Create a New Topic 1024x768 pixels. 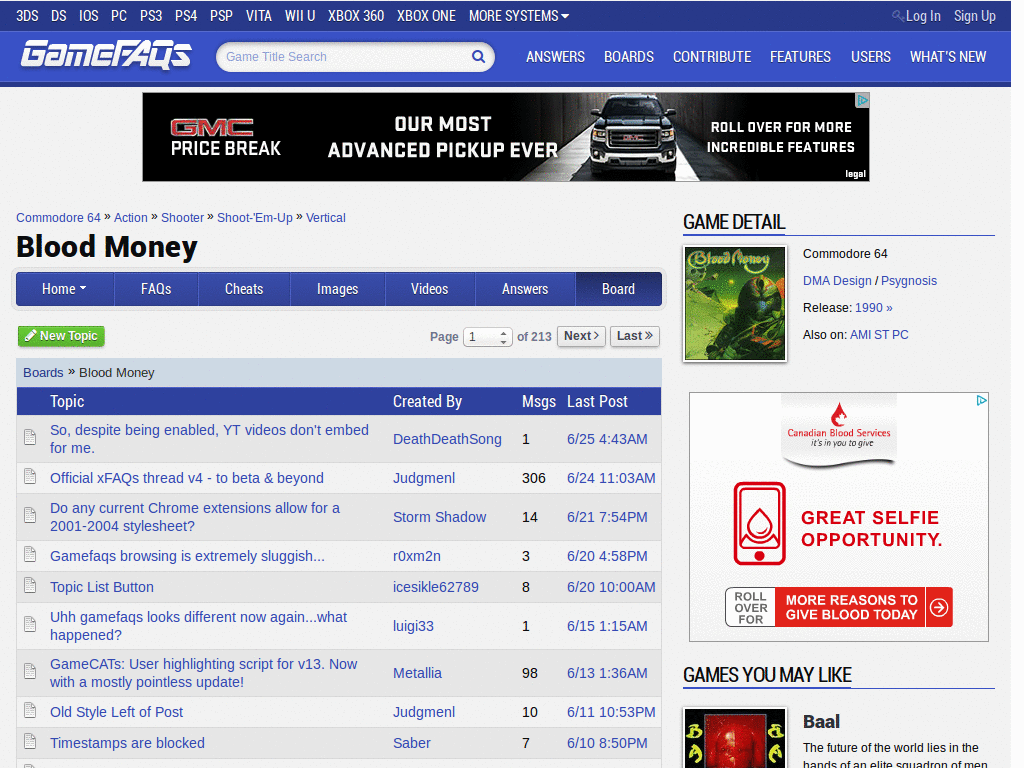(61, 336)
